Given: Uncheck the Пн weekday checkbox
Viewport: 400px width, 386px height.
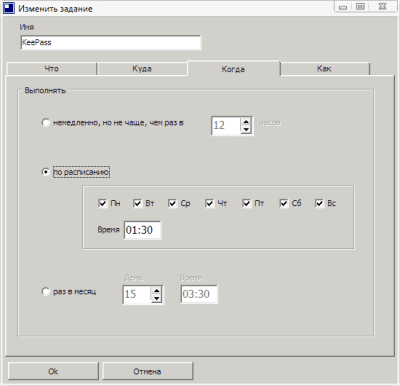Looking at the screenshot, I should click(102, 203).
